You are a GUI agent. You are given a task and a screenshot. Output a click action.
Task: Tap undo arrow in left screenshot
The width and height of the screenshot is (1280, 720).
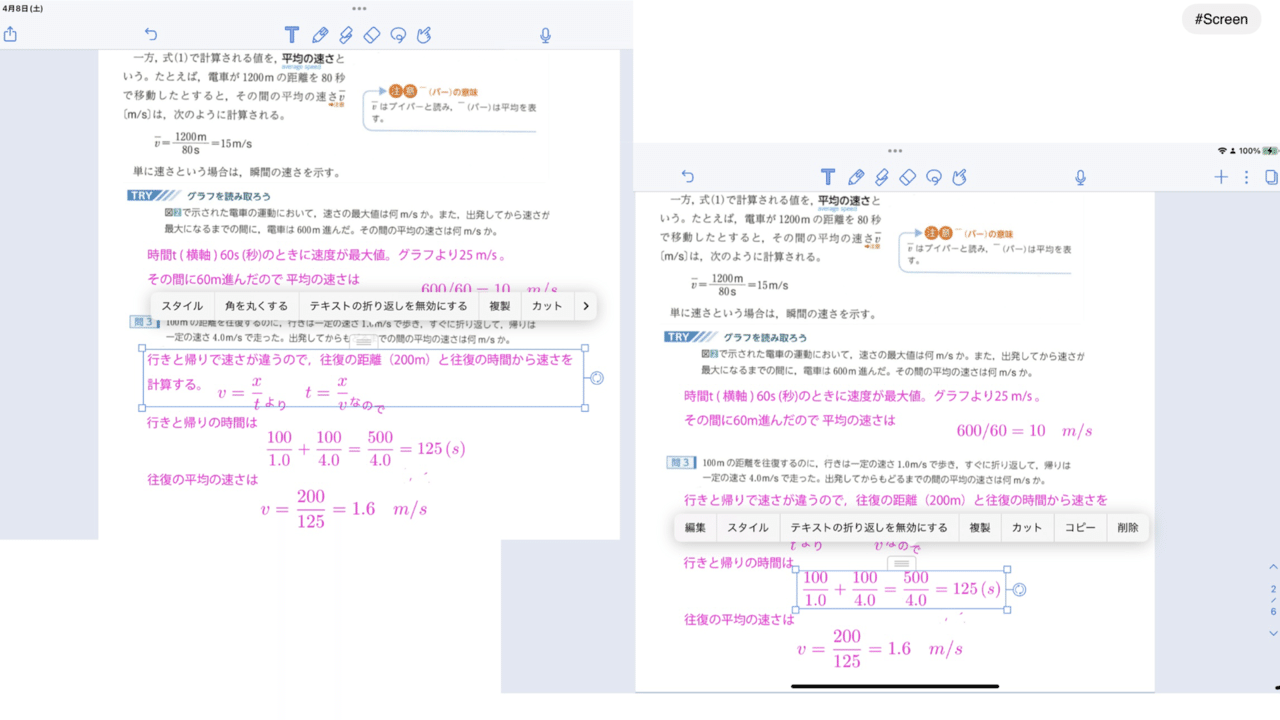click(151, 35)
